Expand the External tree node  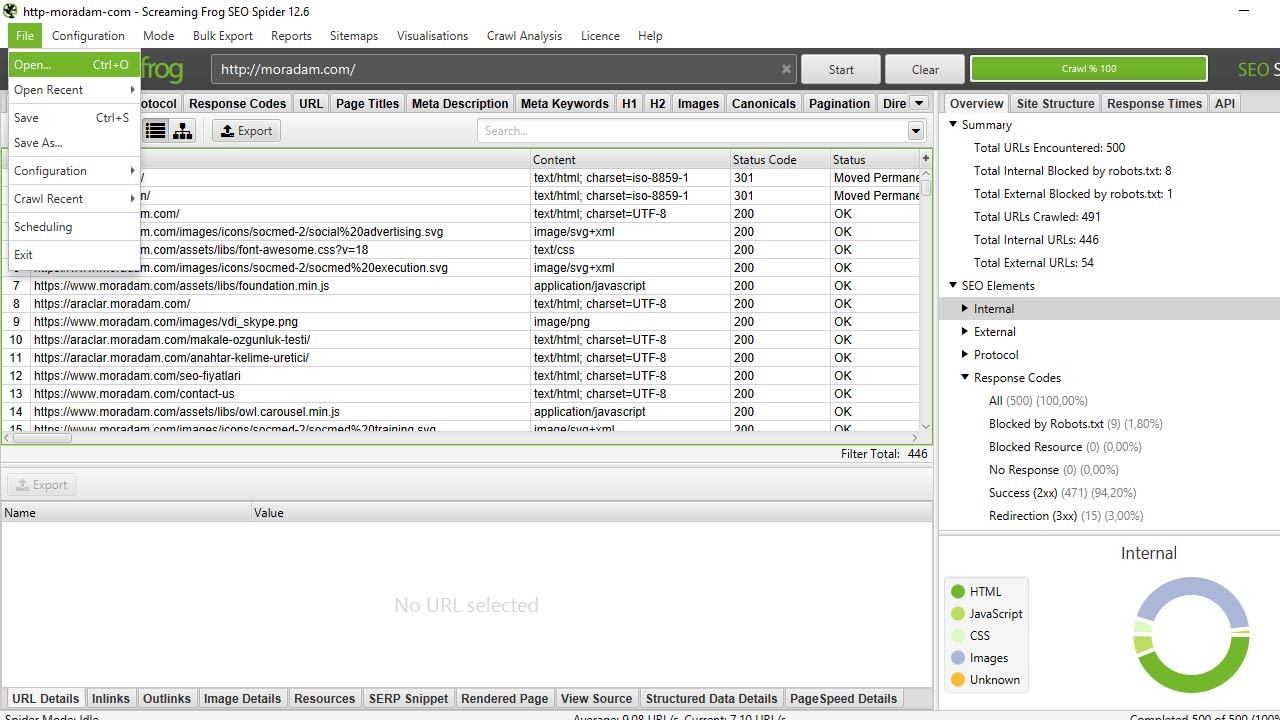pyautogui.click(x=965, y=332)
